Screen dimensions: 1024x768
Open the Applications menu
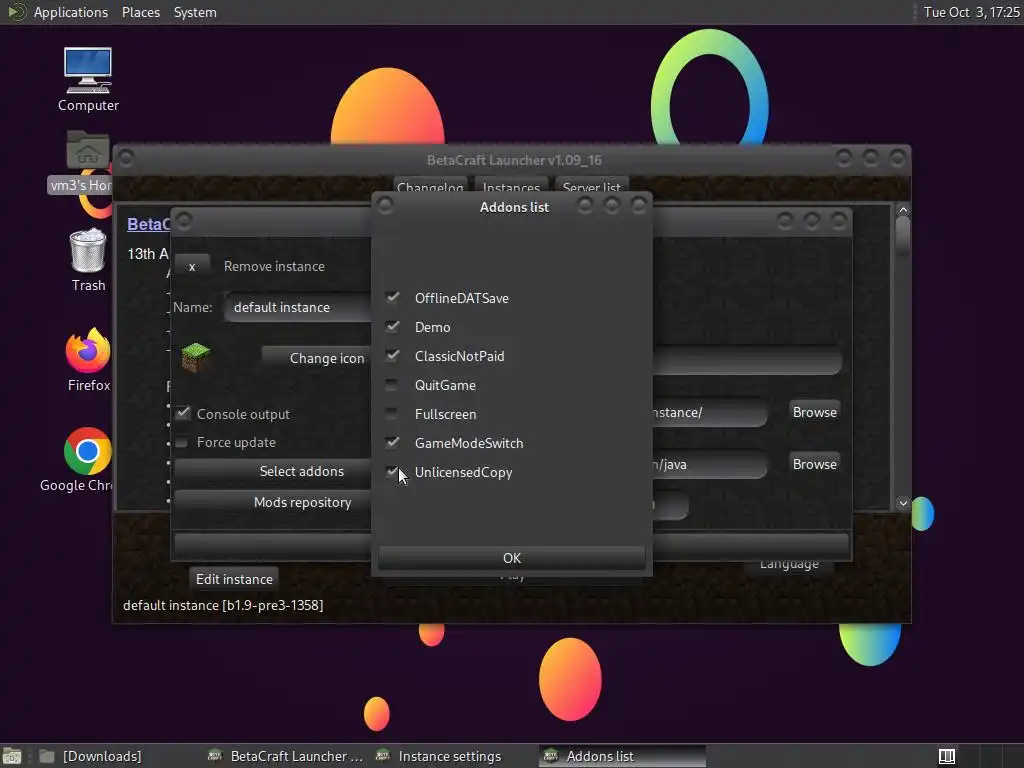71,12
